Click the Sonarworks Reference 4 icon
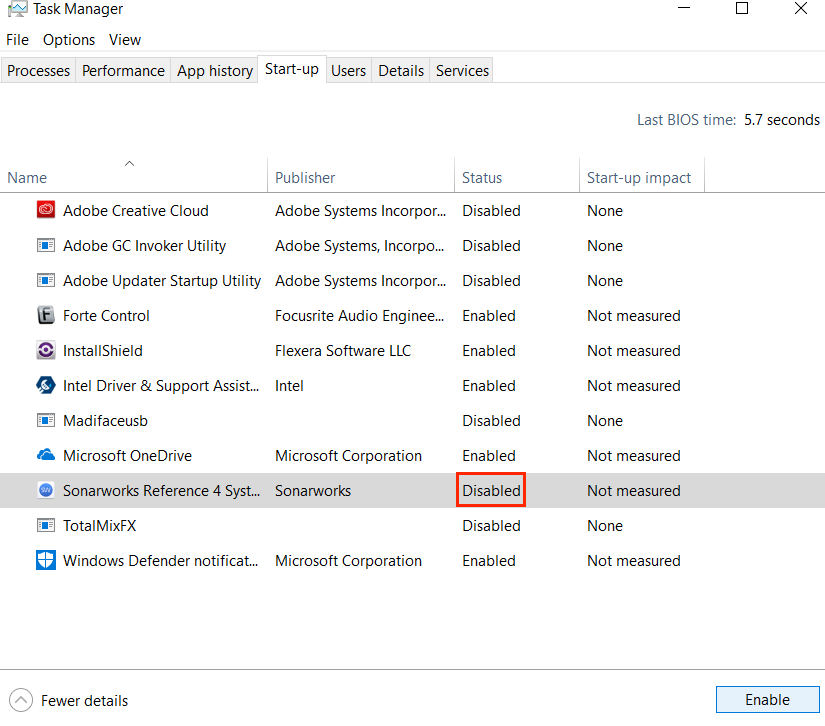 (x=46, y=490)
